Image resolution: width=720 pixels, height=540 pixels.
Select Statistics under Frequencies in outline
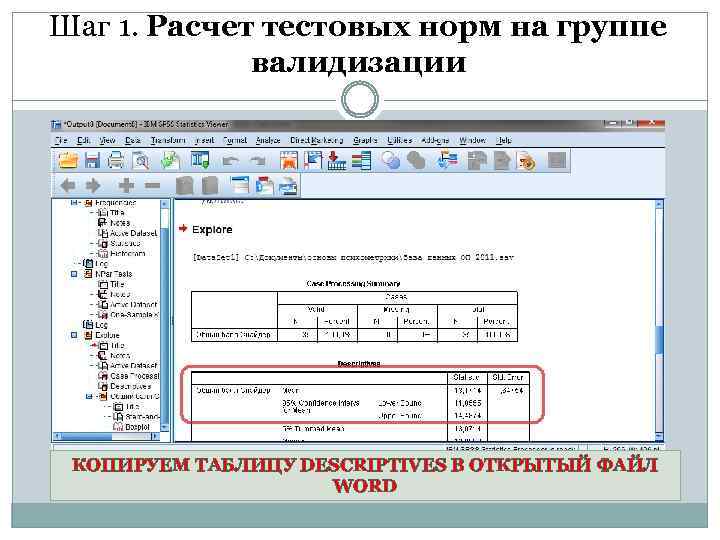(125, 243)
